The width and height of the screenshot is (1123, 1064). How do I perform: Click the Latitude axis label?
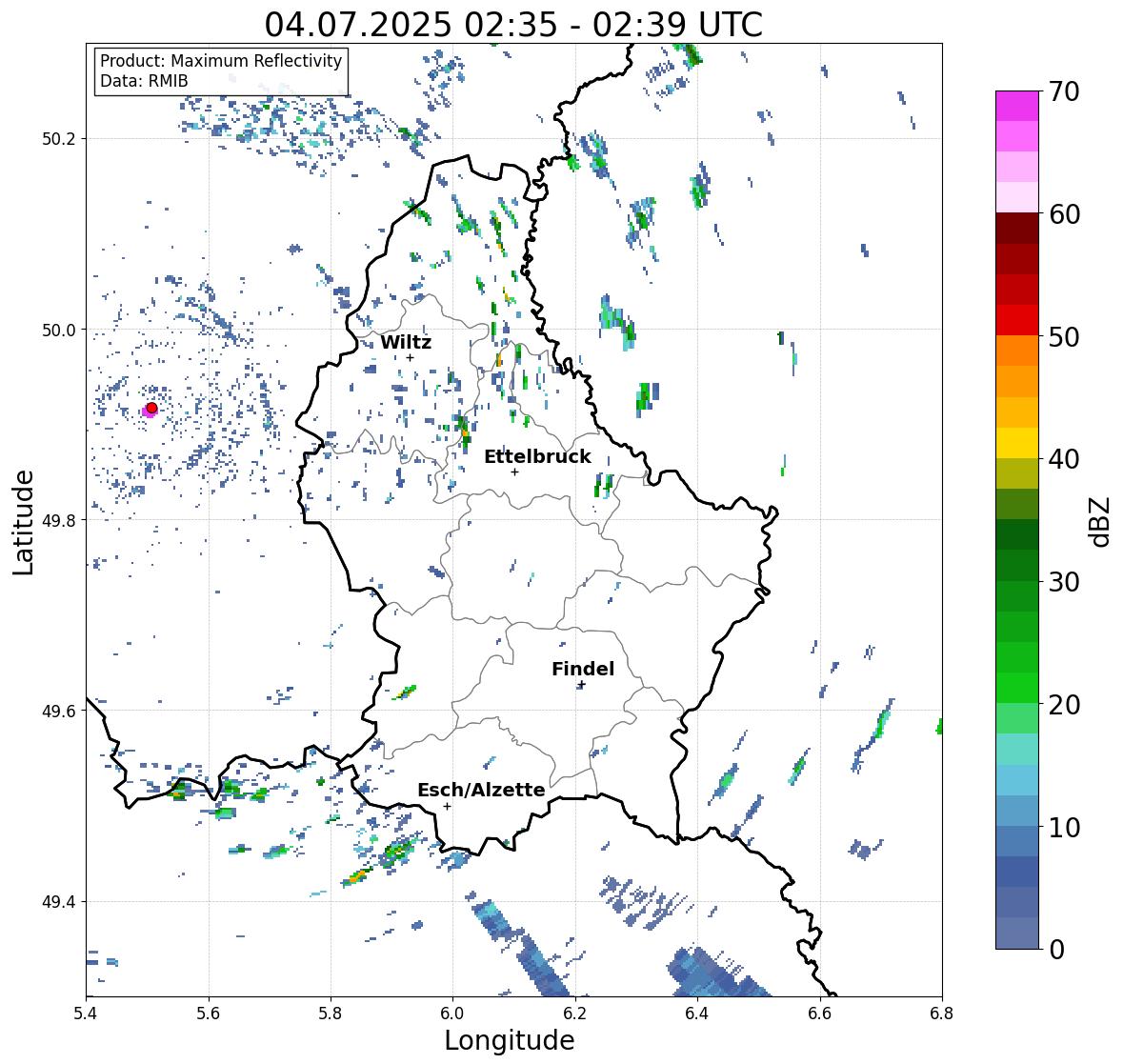23,522
